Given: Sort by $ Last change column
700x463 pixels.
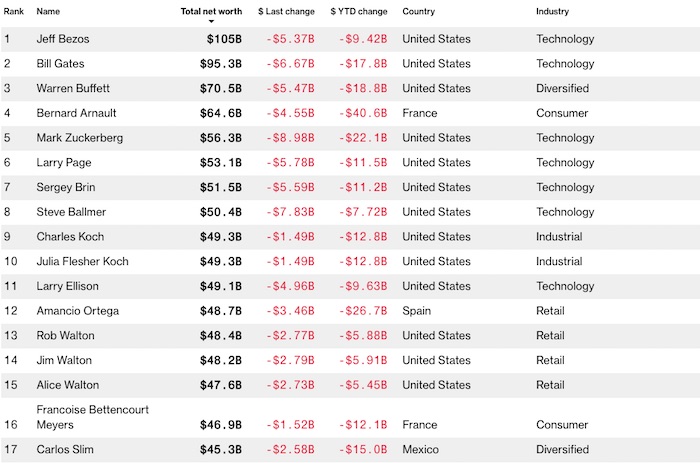Looking at the screenshot, I should (287, 12).
